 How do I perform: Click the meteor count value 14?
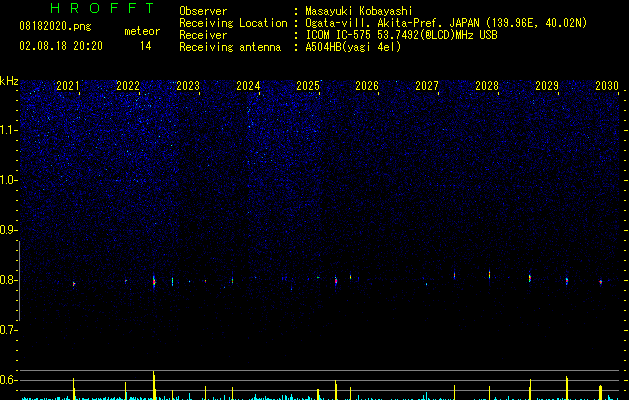[146, 46]
